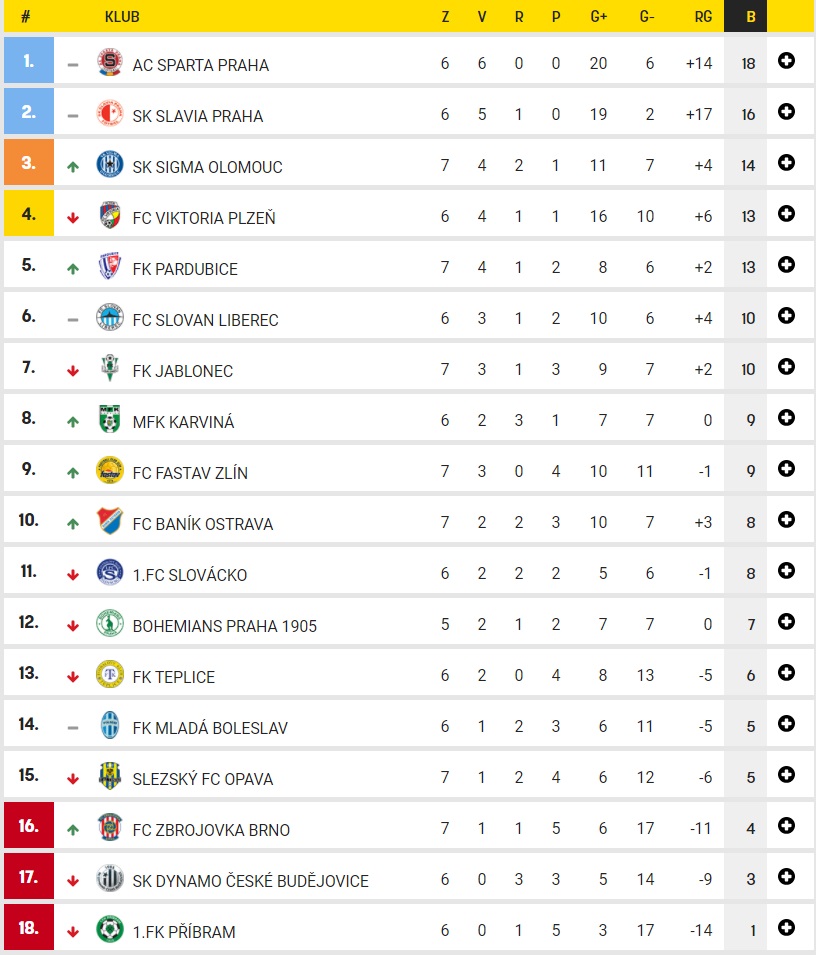The width and height of the screenshot is (816, 955).
Task: Click the SK Slavia Praha crest
Action: click(109, 114)
